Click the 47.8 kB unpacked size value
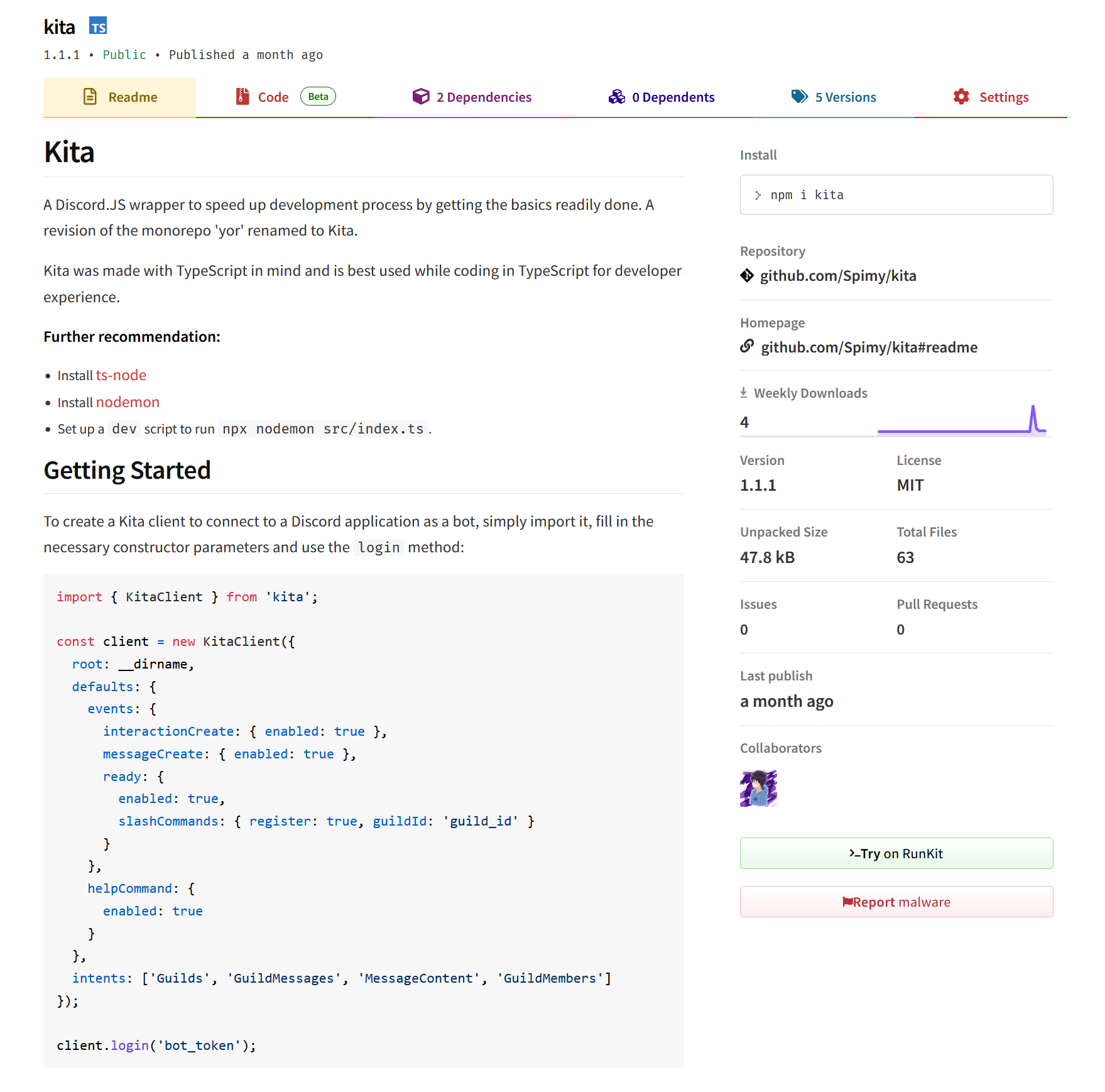This screenshot has width=1105, height=1092. point(767,557)
